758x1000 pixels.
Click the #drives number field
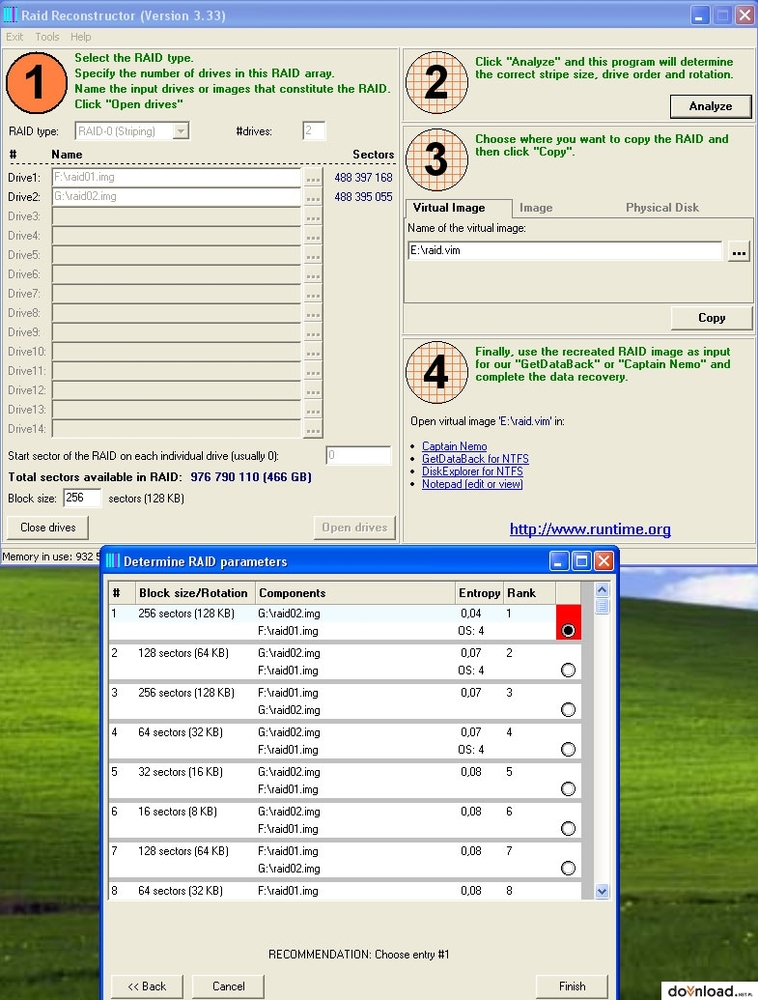314,131
